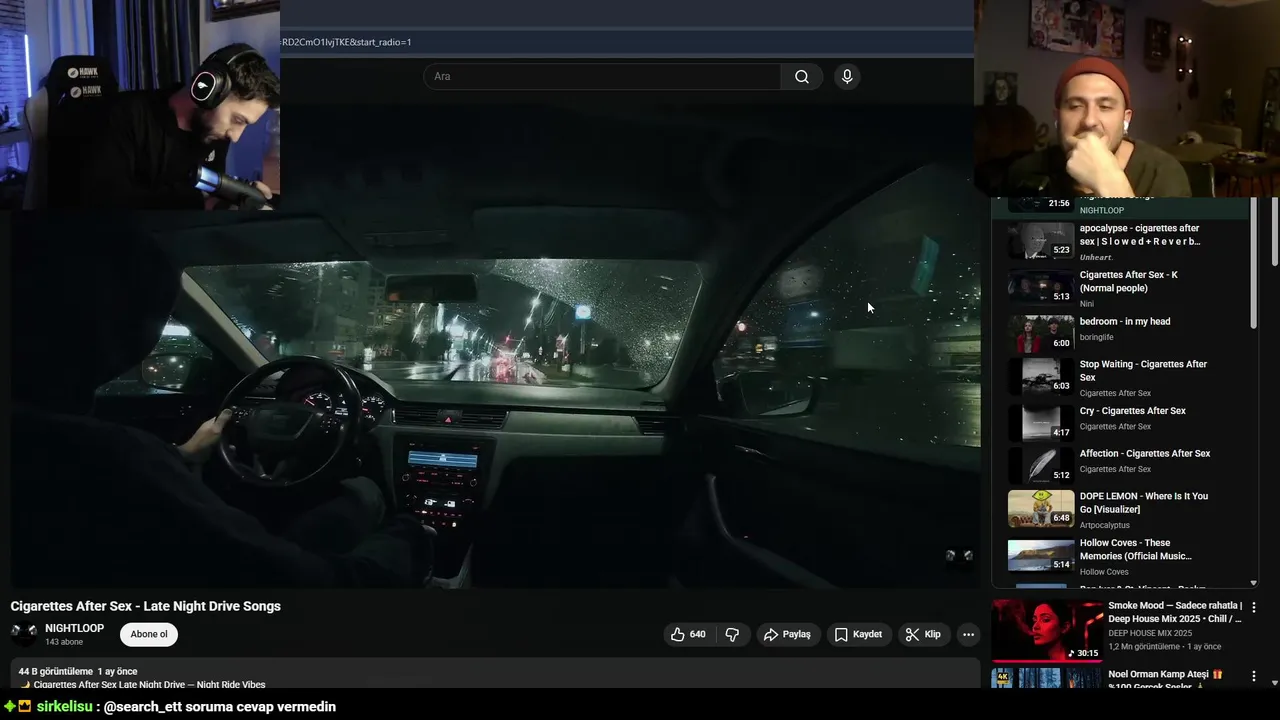Share the video with Paylaş
The width and height of the screenshot is (1280, 720).
pyautogui.click(x=787, y=634)
